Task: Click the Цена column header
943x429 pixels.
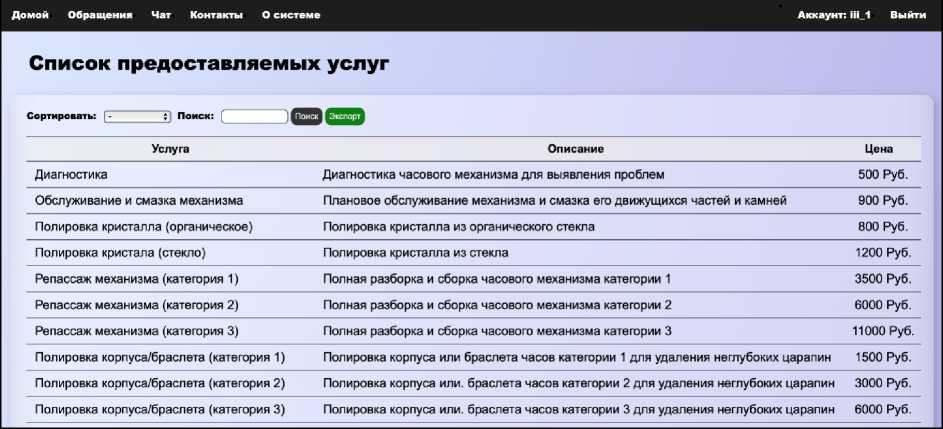Action: [x=879, y=149]
